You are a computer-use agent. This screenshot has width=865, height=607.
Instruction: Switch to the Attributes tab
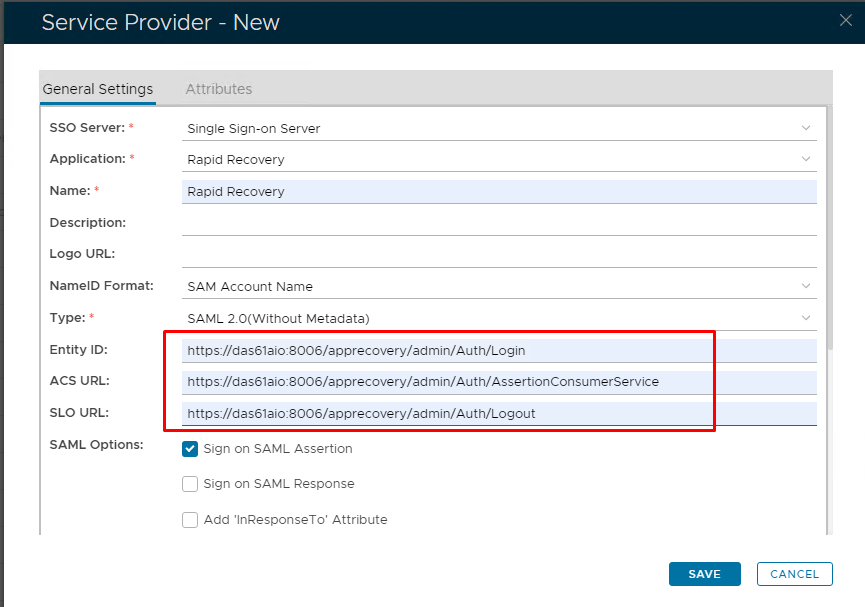coord(218,89)
